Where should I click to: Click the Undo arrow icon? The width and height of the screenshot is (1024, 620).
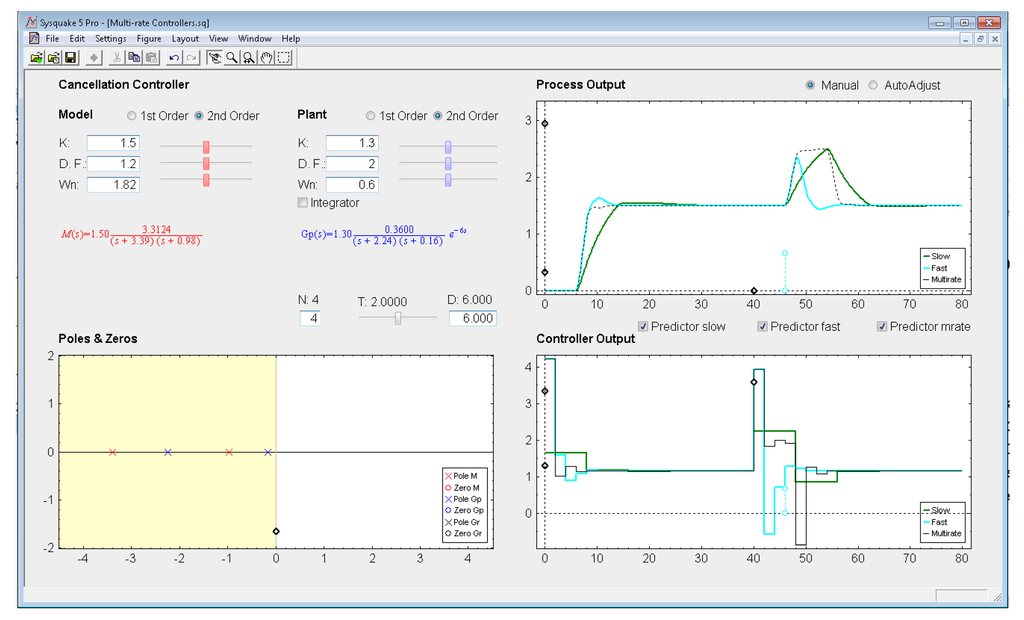click(174, 58)
